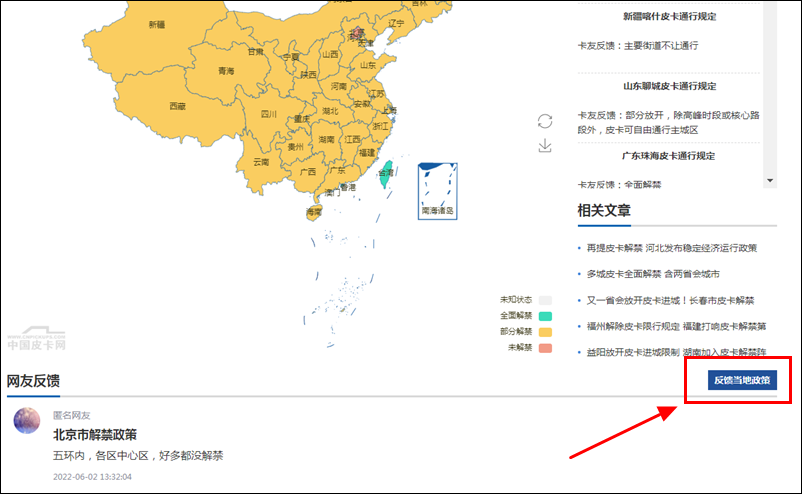Screen dimensions: 802x494
Task: Click the anonymous user avatar
Action: point(27,420)
